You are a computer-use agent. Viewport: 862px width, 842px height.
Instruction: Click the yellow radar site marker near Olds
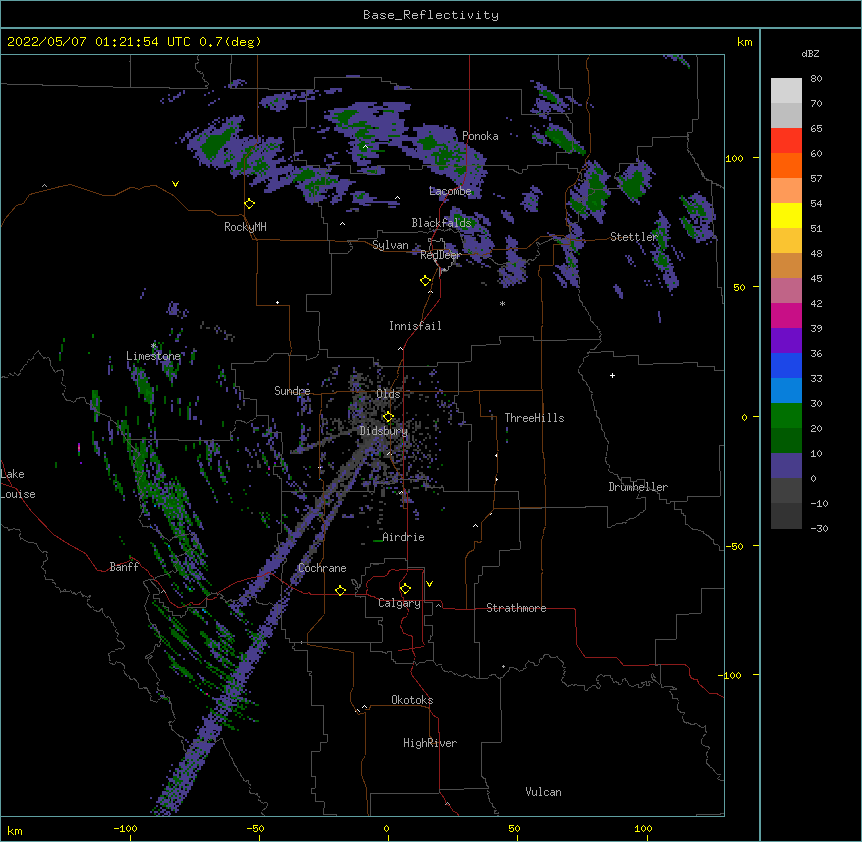[388, 417]
